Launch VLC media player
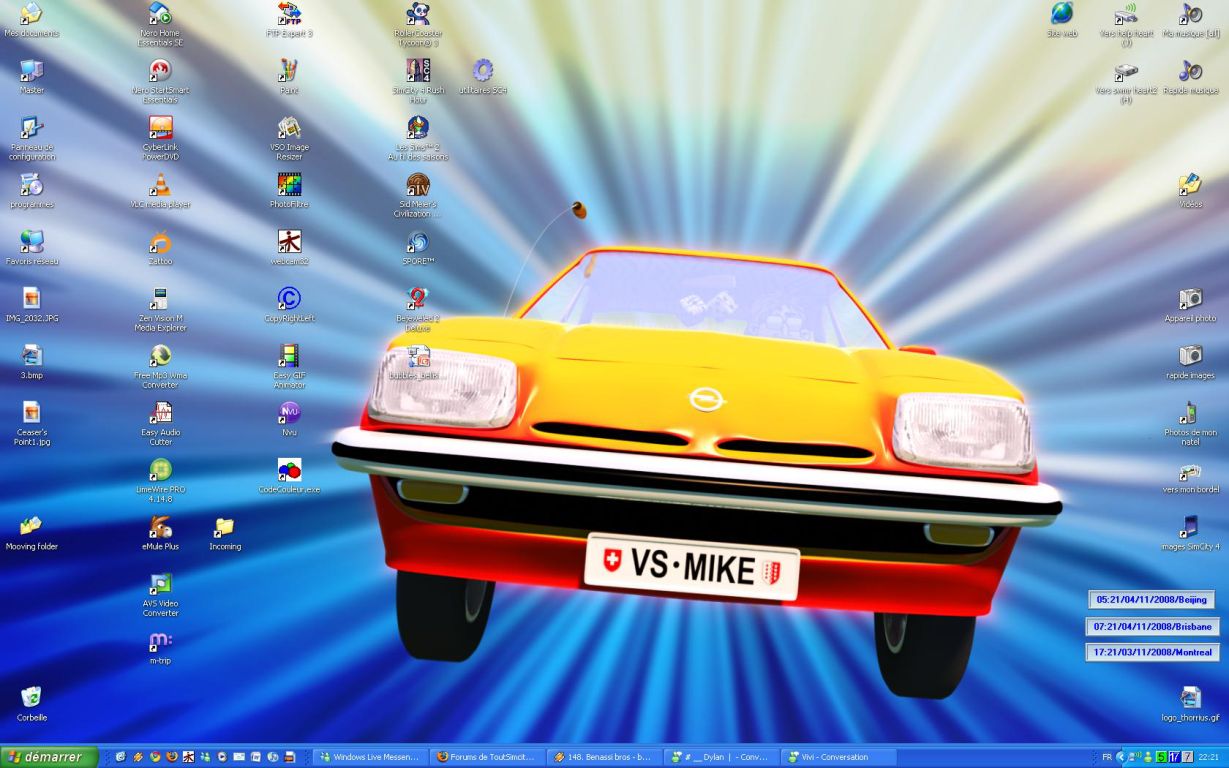Viewport: 1229px width, 768px height. coord(160,185)
